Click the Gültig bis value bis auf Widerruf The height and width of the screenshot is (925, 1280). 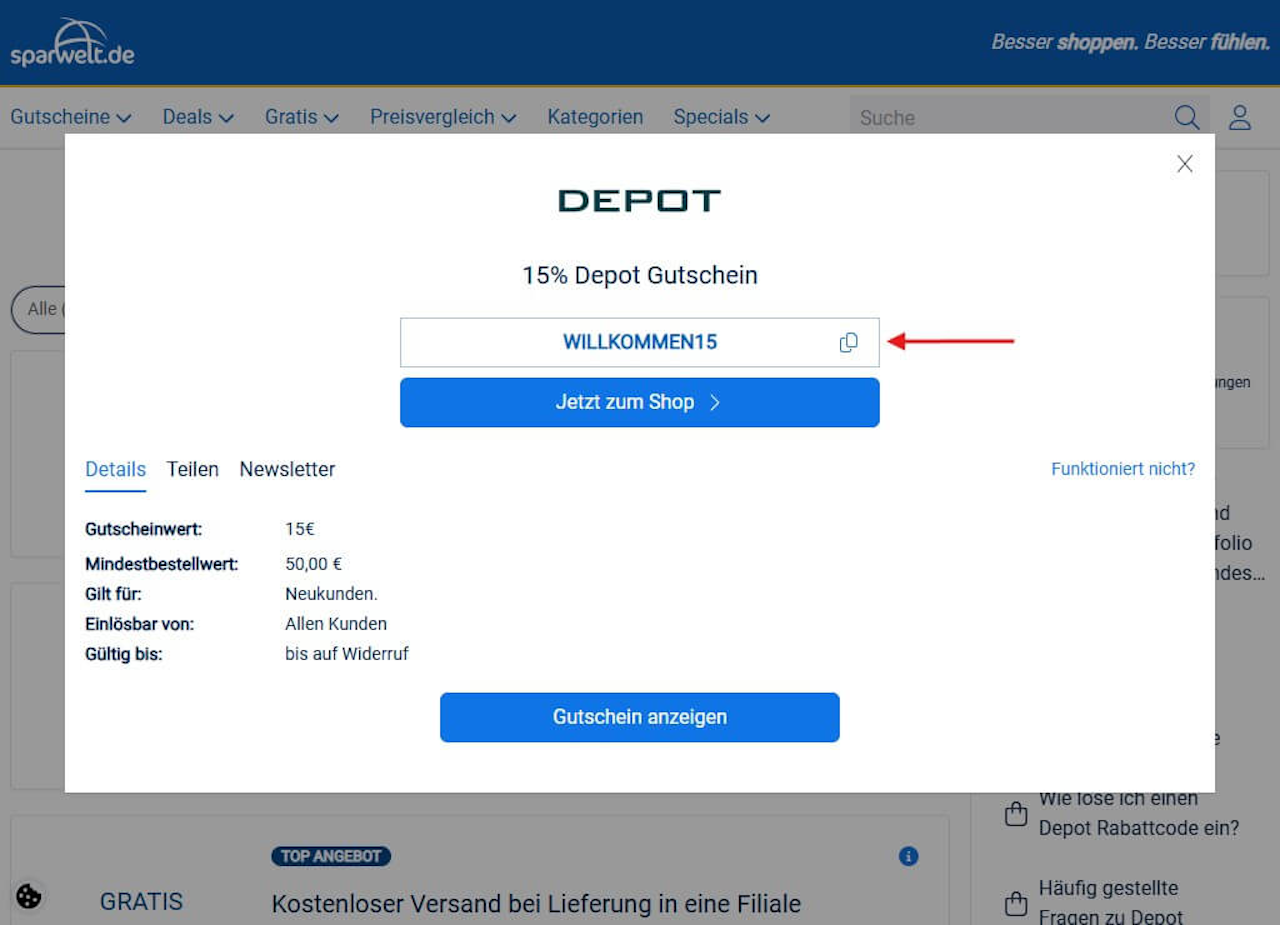tap(347, 654)
